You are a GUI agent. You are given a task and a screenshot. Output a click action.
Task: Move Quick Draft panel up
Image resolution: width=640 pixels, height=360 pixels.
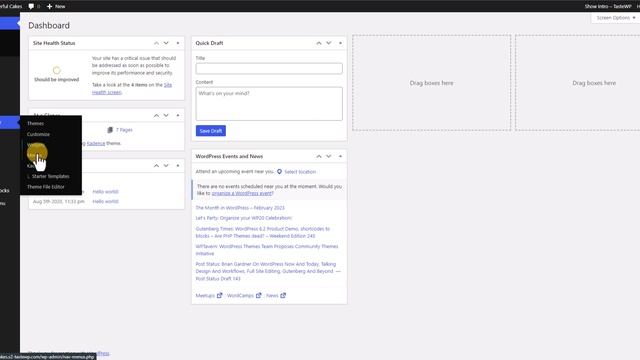[319, 43]
